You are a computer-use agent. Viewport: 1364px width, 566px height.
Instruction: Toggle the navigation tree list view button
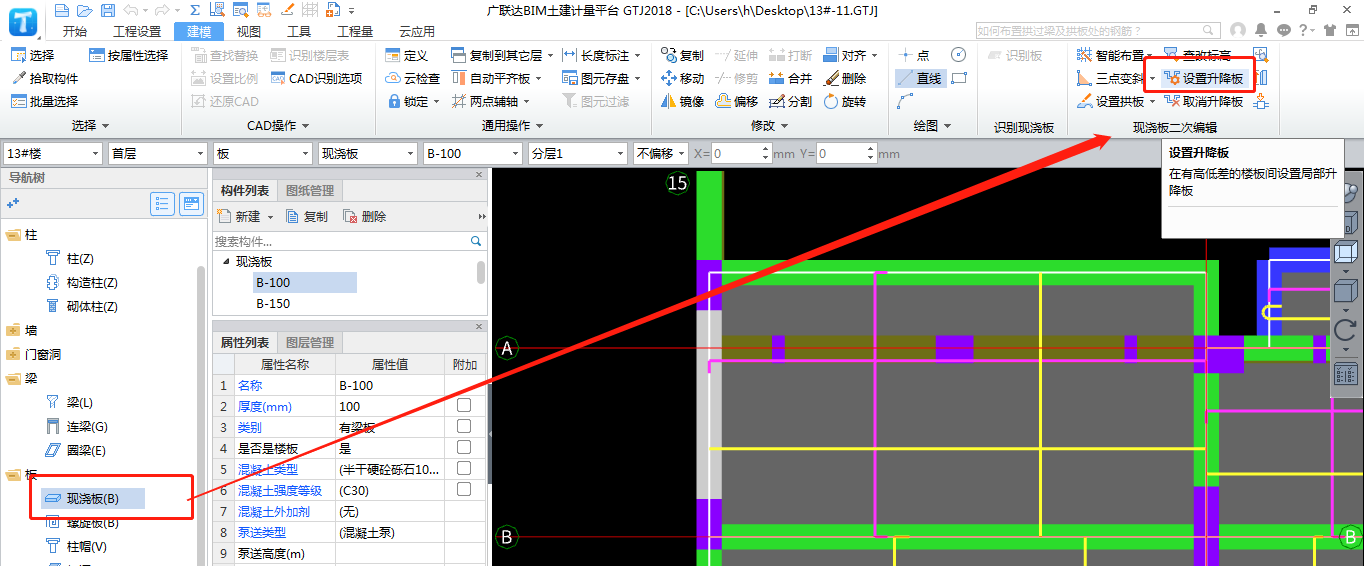pyautogui.click(x=163, y=204)
